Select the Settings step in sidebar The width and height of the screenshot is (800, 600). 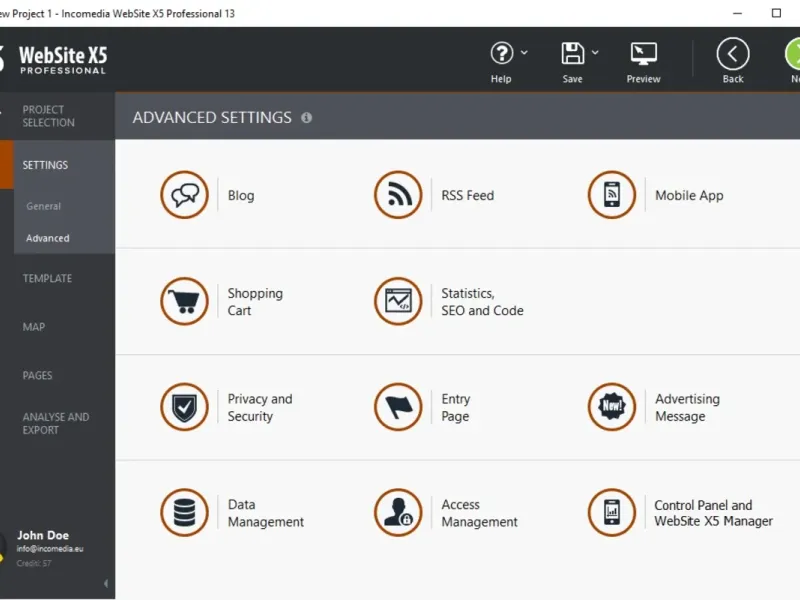point(45,165)
